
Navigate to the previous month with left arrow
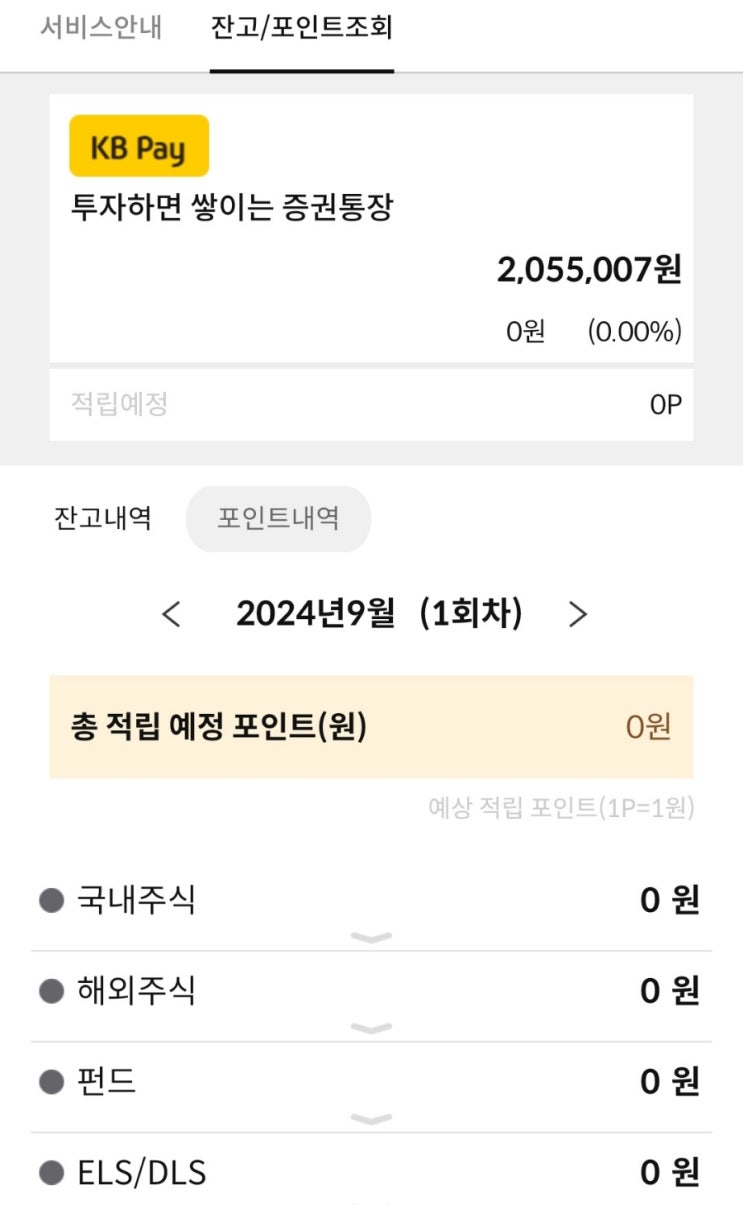coord(172,614)
